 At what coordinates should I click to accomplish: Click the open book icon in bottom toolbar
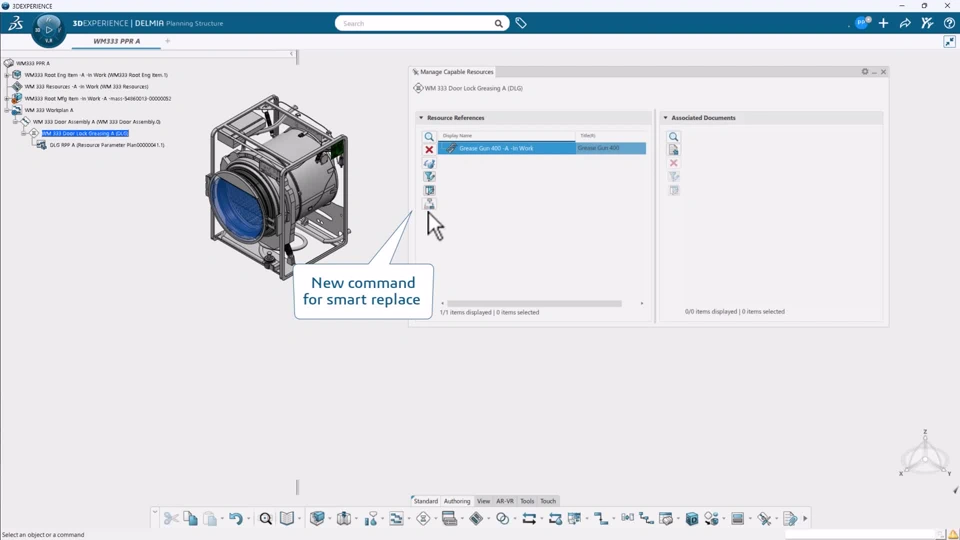287,519
